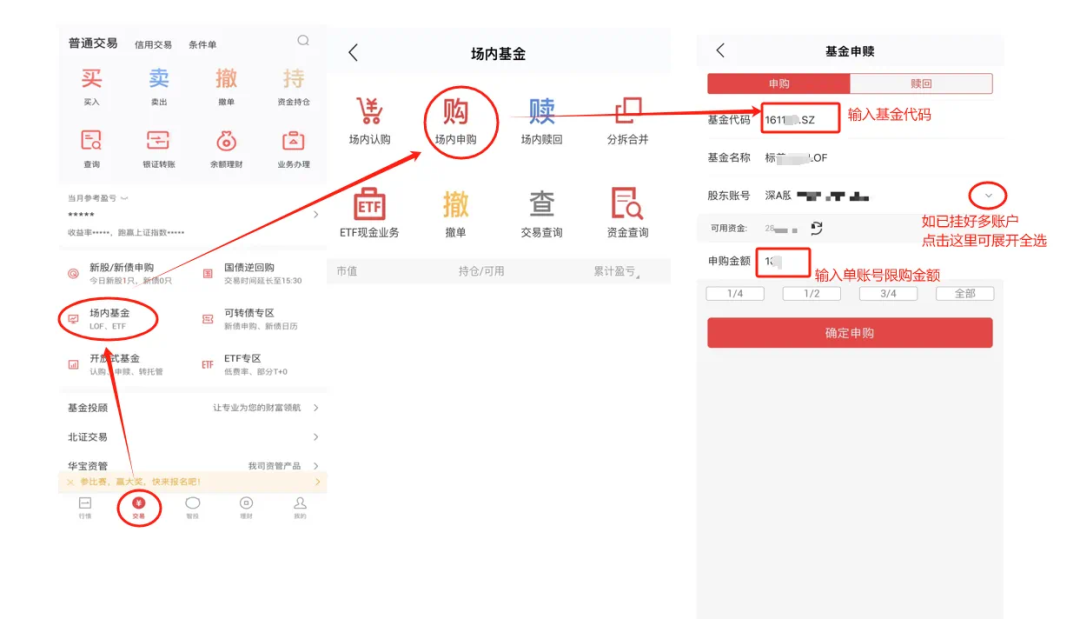Tap the 场内申购 purchase icon

[456, 112]
